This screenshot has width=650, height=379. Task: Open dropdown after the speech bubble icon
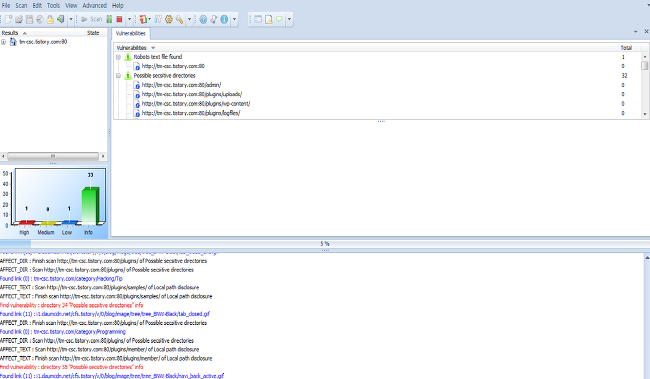click(289, 19)
